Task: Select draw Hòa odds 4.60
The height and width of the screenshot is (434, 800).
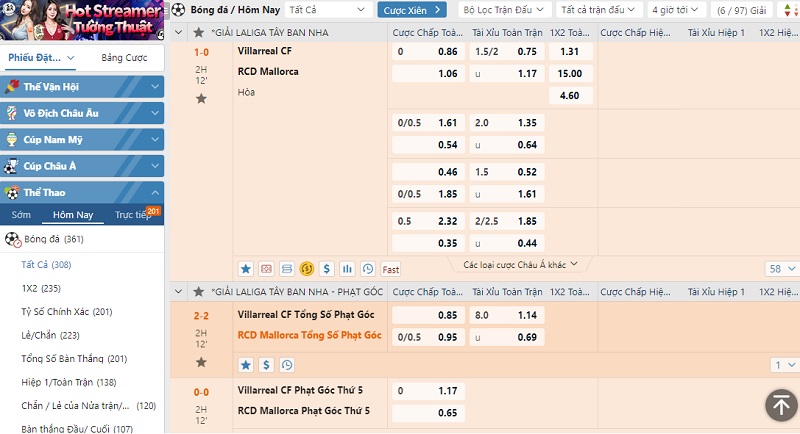Action: (x=570, y=95)
